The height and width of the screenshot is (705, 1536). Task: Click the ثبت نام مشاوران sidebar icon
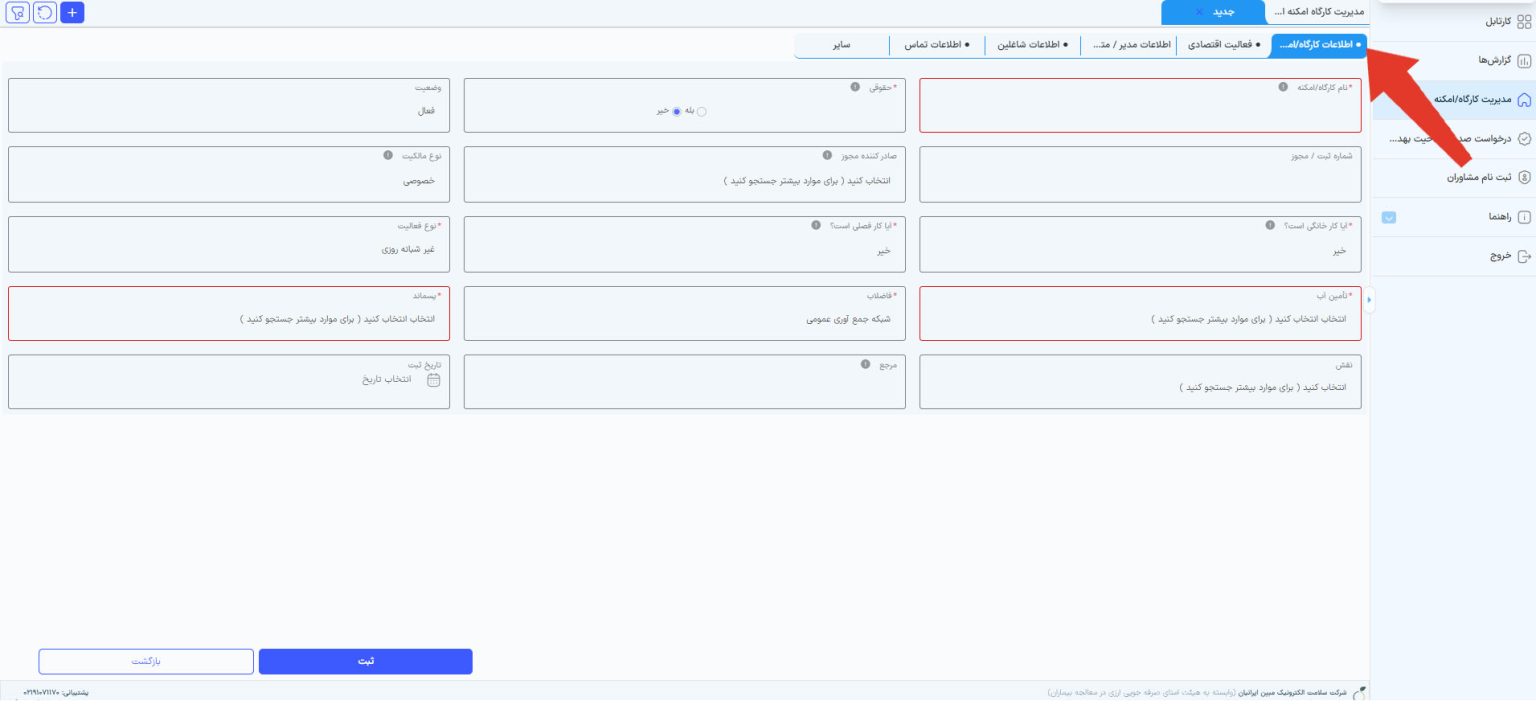click(x=1524, y=177)
